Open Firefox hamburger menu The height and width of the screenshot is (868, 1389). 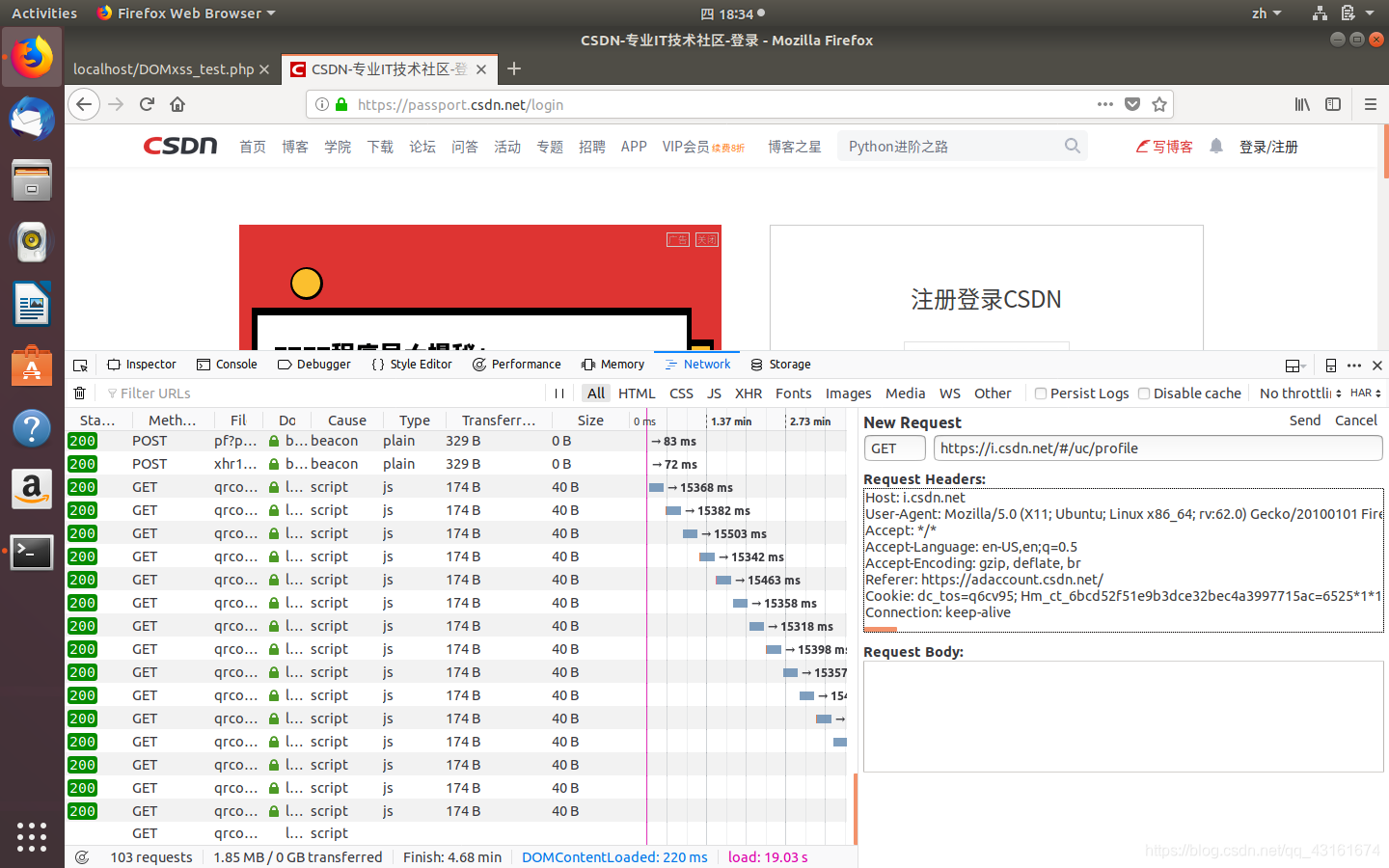[x=1370, y=104]
